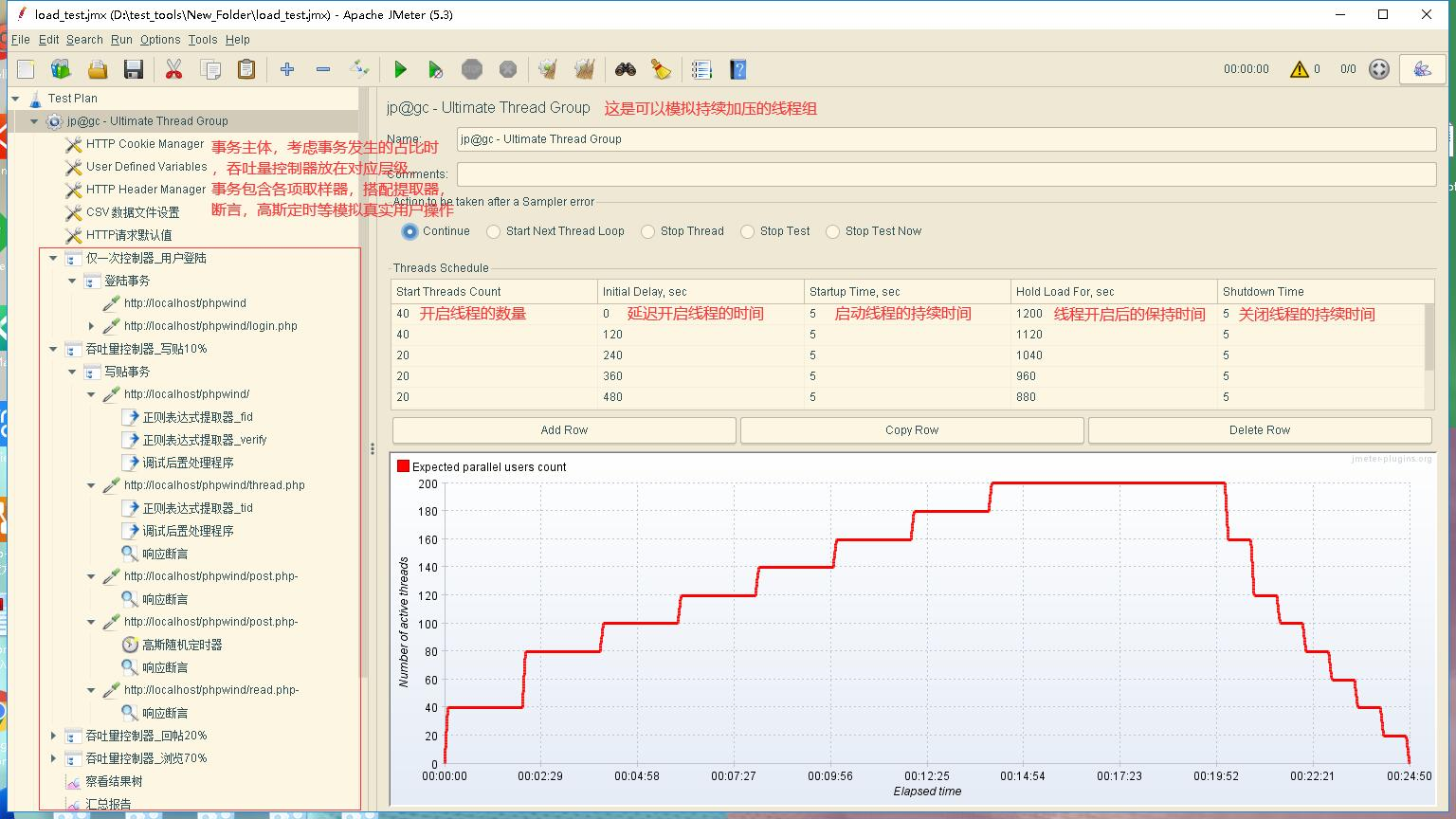The width and height of the screenshot is (1456, 819).
Task: Select the Start Next Thread Loop option
Action: (x=494, y=231)
